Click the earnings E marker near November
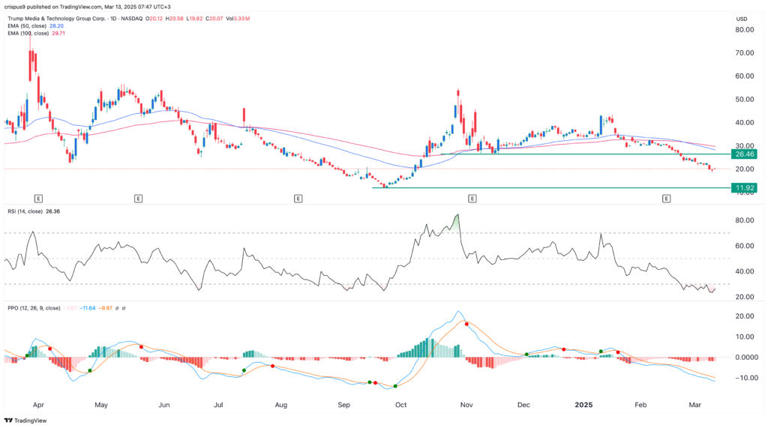This screenshot has height=428, width=768. click(x=470, y=199)
